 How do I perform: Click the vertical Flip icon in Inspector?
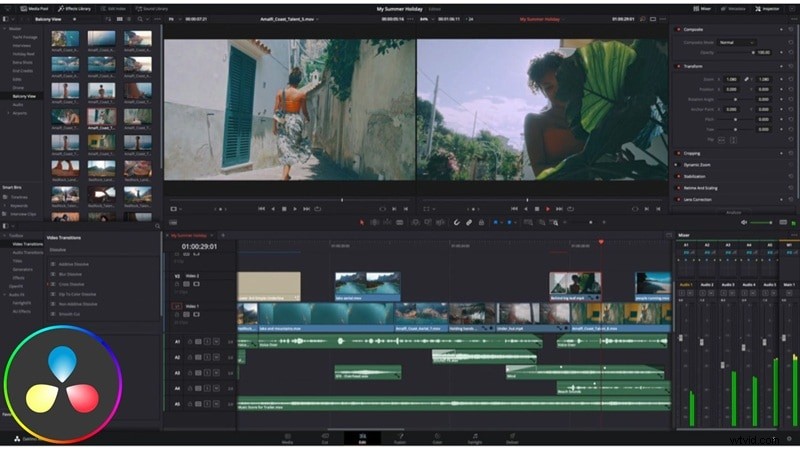pos(734,139)
